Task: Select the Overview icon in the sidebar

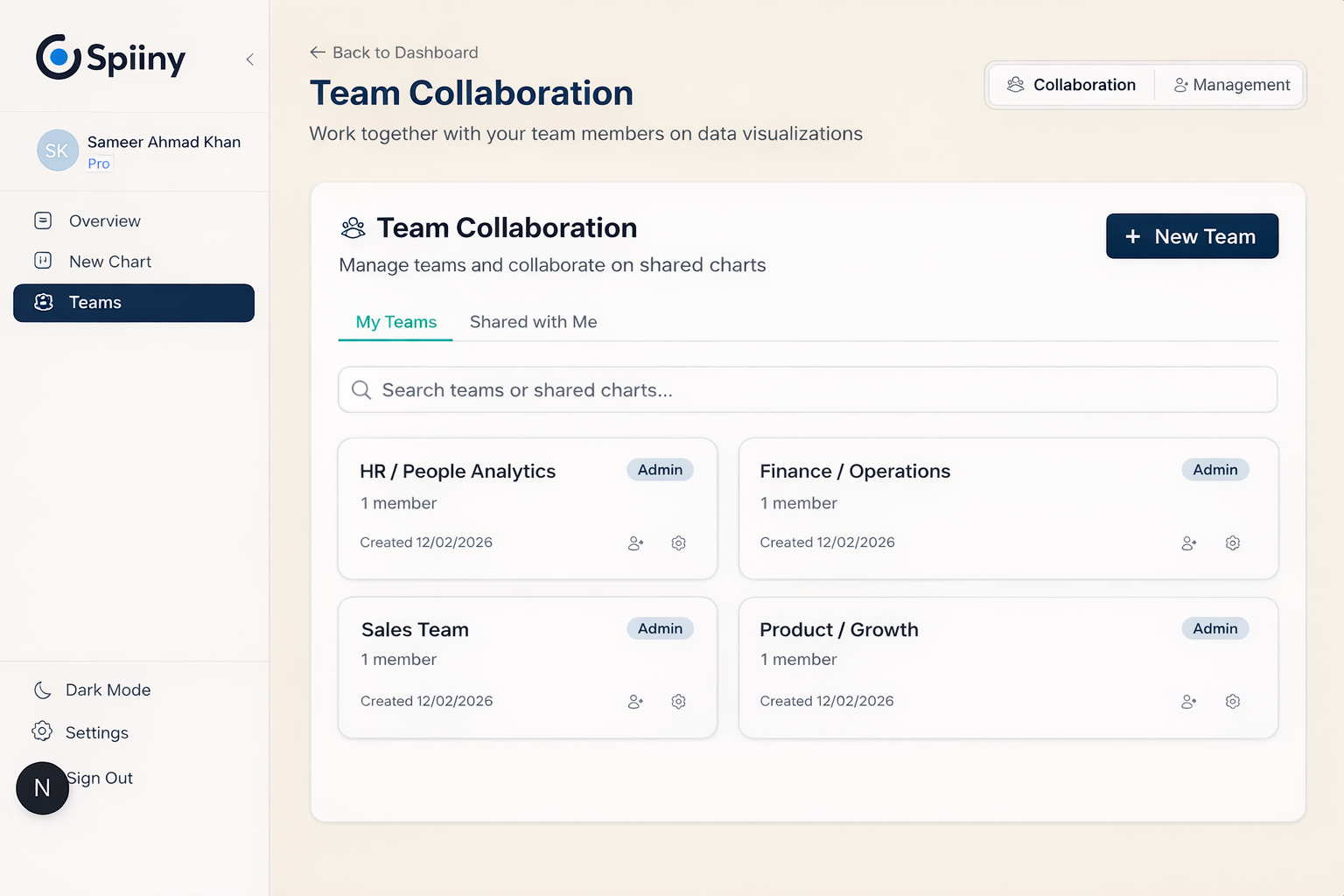Action: (x=43, y=220)
